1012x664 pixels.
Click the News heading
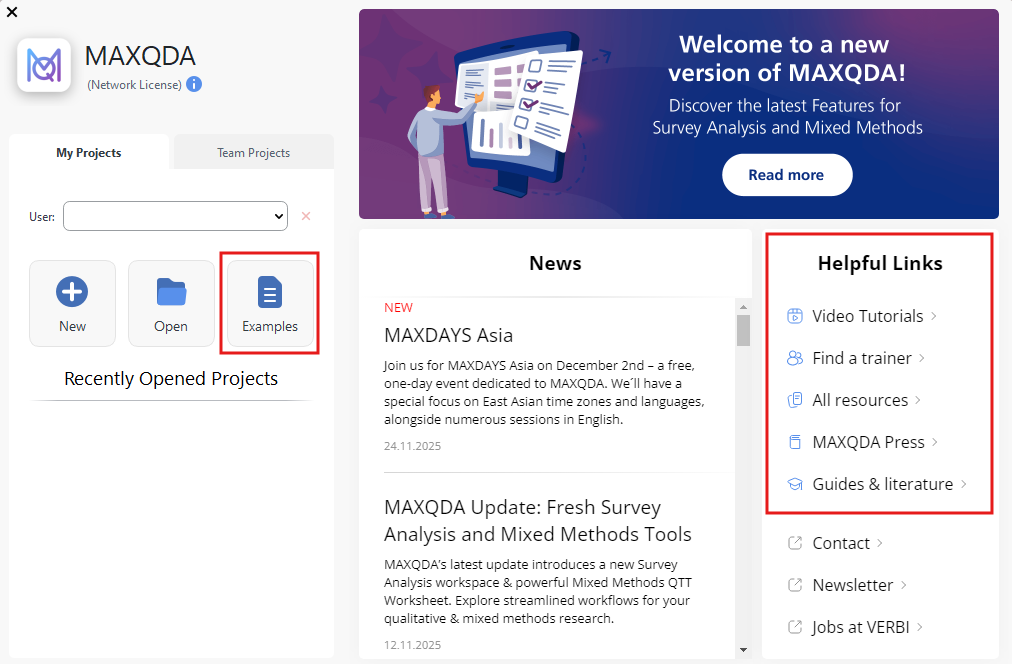pos(555,263)
